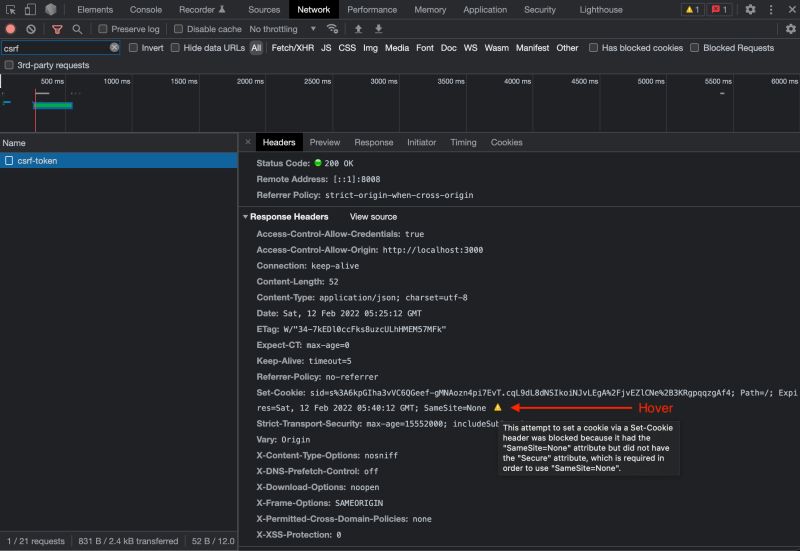The height and width of the screenshot is (551, 800).
Task: Collapse the Response Headers section
Action: click(245, 217)
